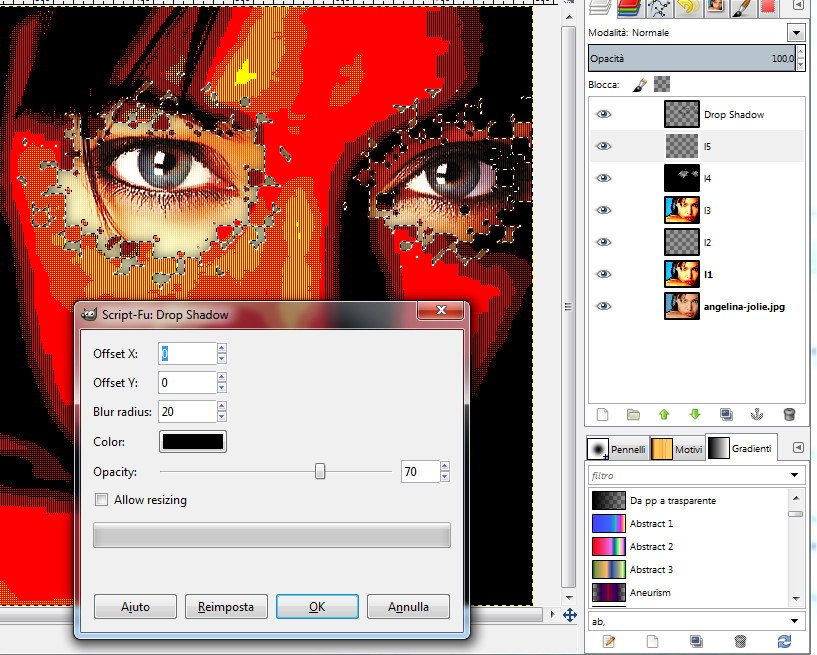Open the Modalità Normale dropdown

(x=796, y=33)
